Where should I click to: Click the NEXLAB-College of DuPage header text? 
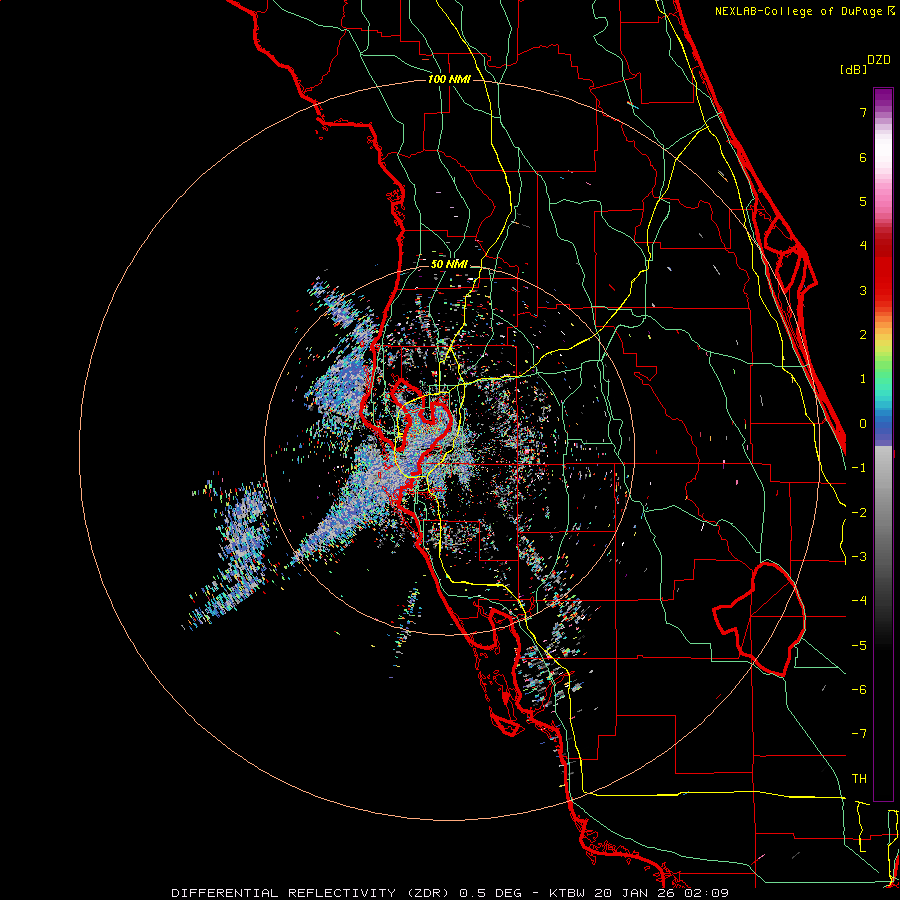point(804,11)
